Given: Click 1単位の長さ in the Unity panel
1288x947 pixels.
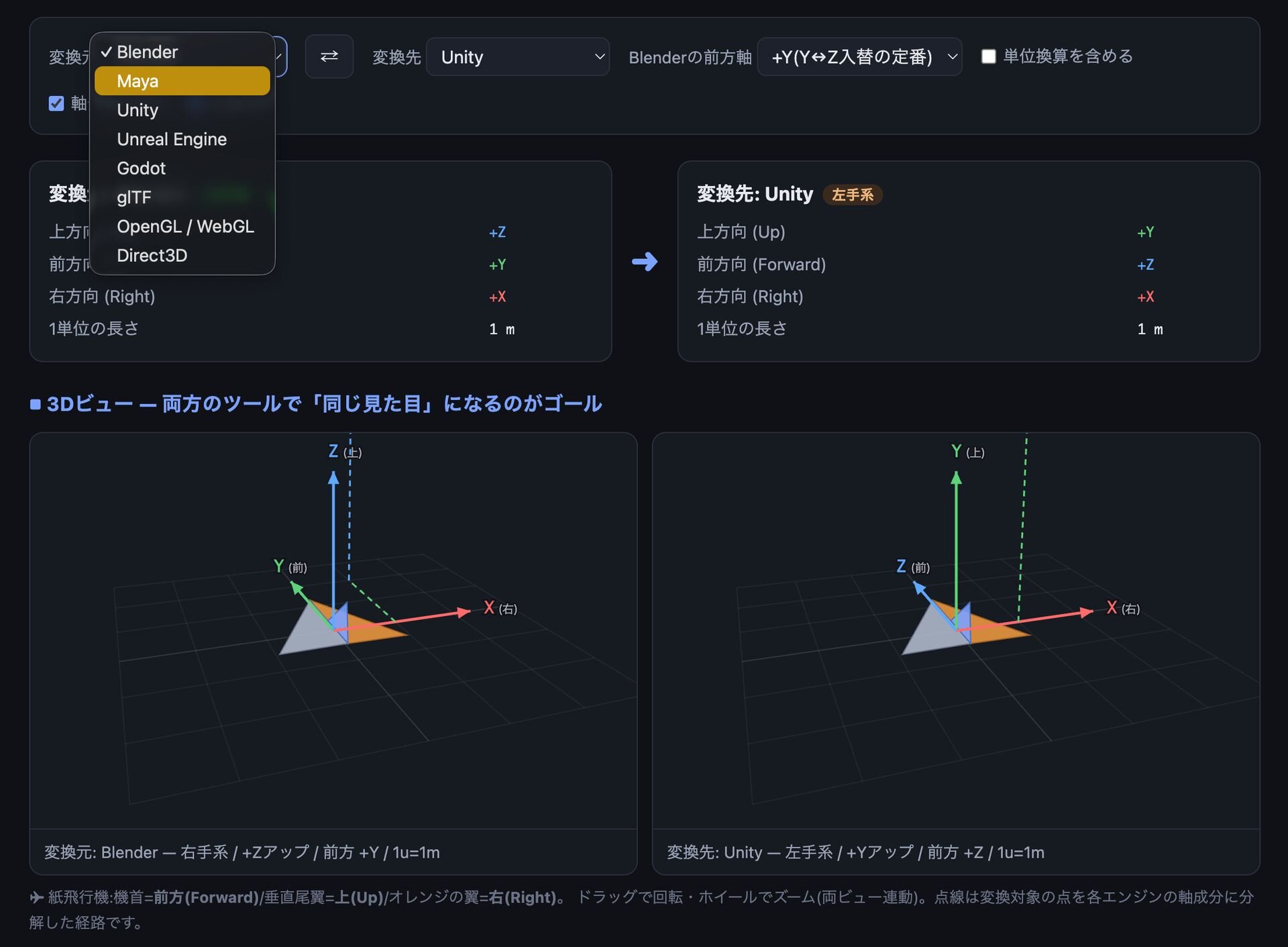Looking at the screenshot, I should (x=742, y=328).
